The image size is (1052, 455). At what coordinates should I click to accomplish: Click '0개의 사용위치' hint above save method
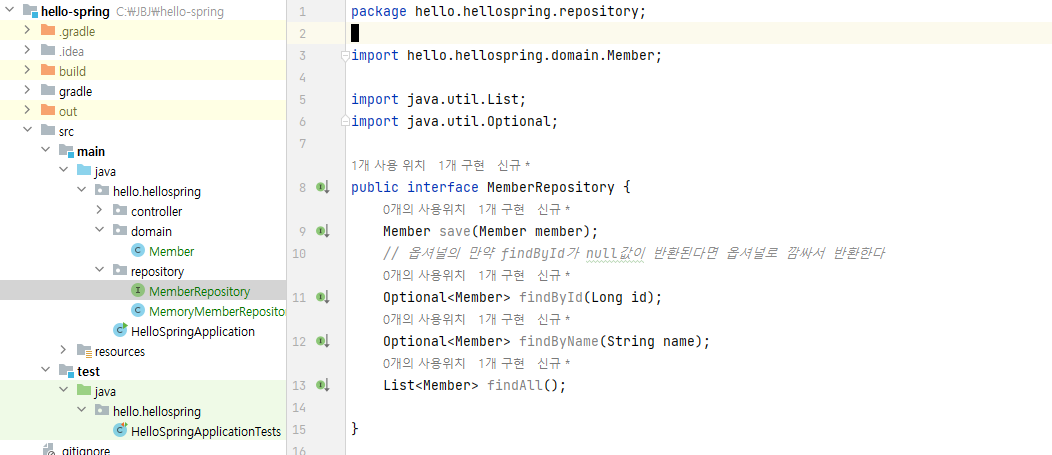tap(425, 209)
